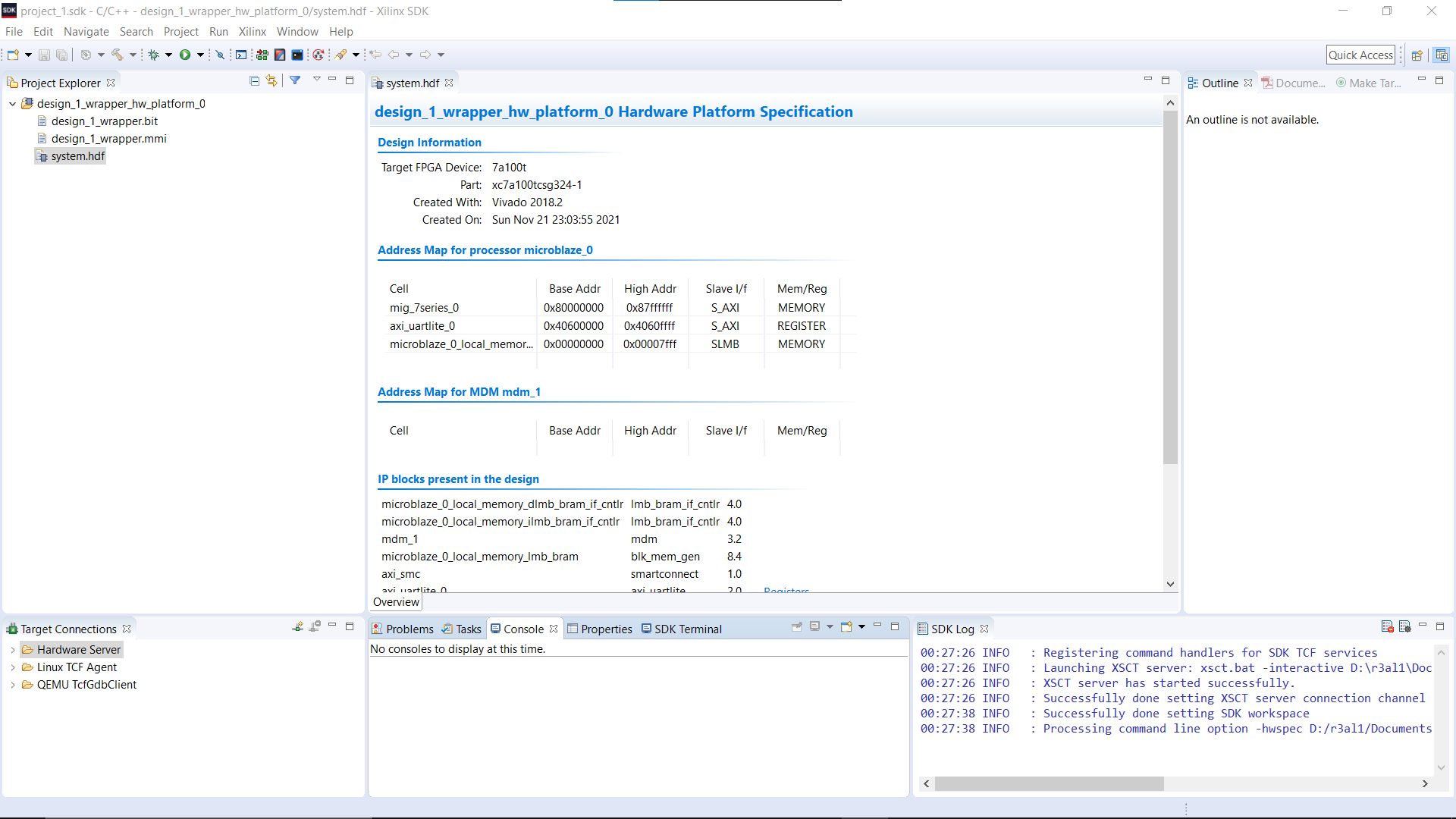Click the Registers link
This screenshot has height=819, width=1456.
coord(786,591)
